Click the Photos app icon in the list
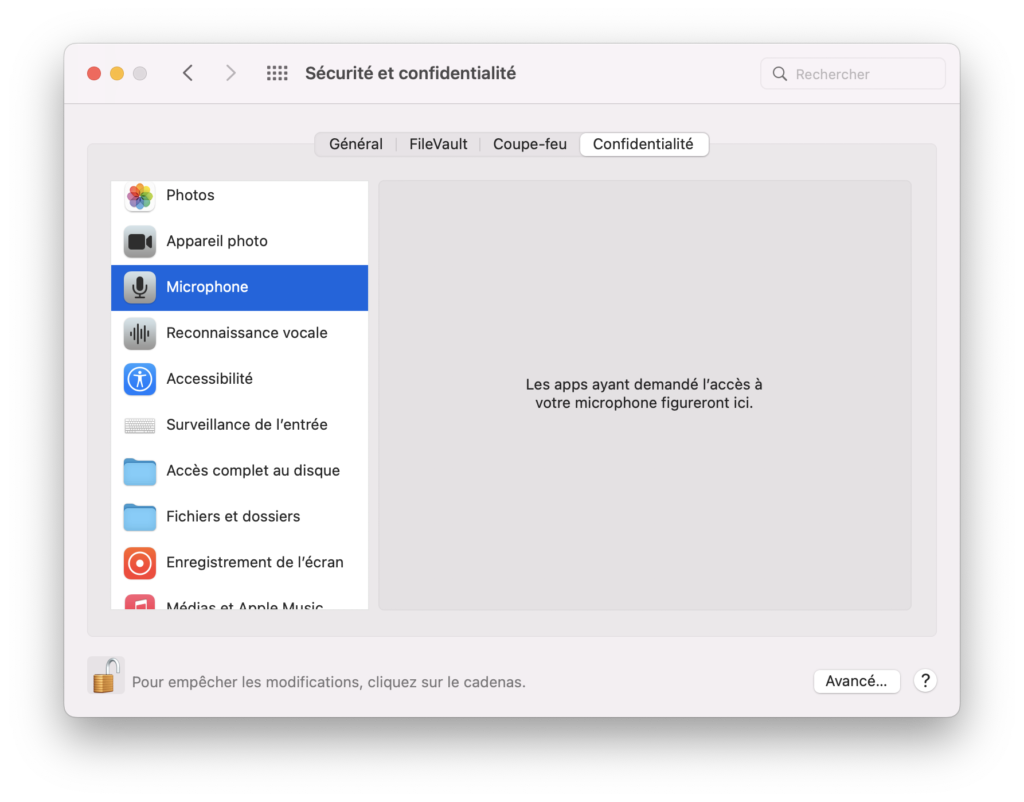Viewport: 1024px width, 802px height. pyautogui.click(x=140, y=196)
